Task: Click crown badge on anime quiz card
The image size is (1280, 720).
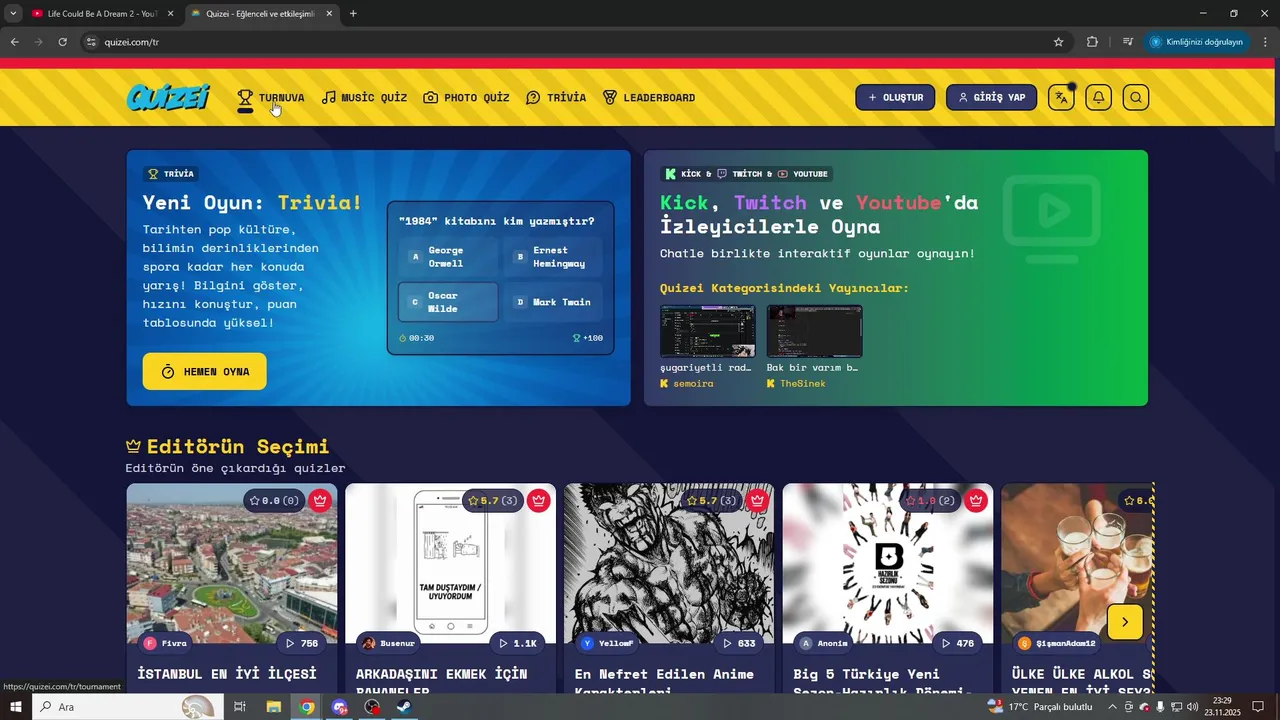Action: pyautogui.click(x=757, y=500)
